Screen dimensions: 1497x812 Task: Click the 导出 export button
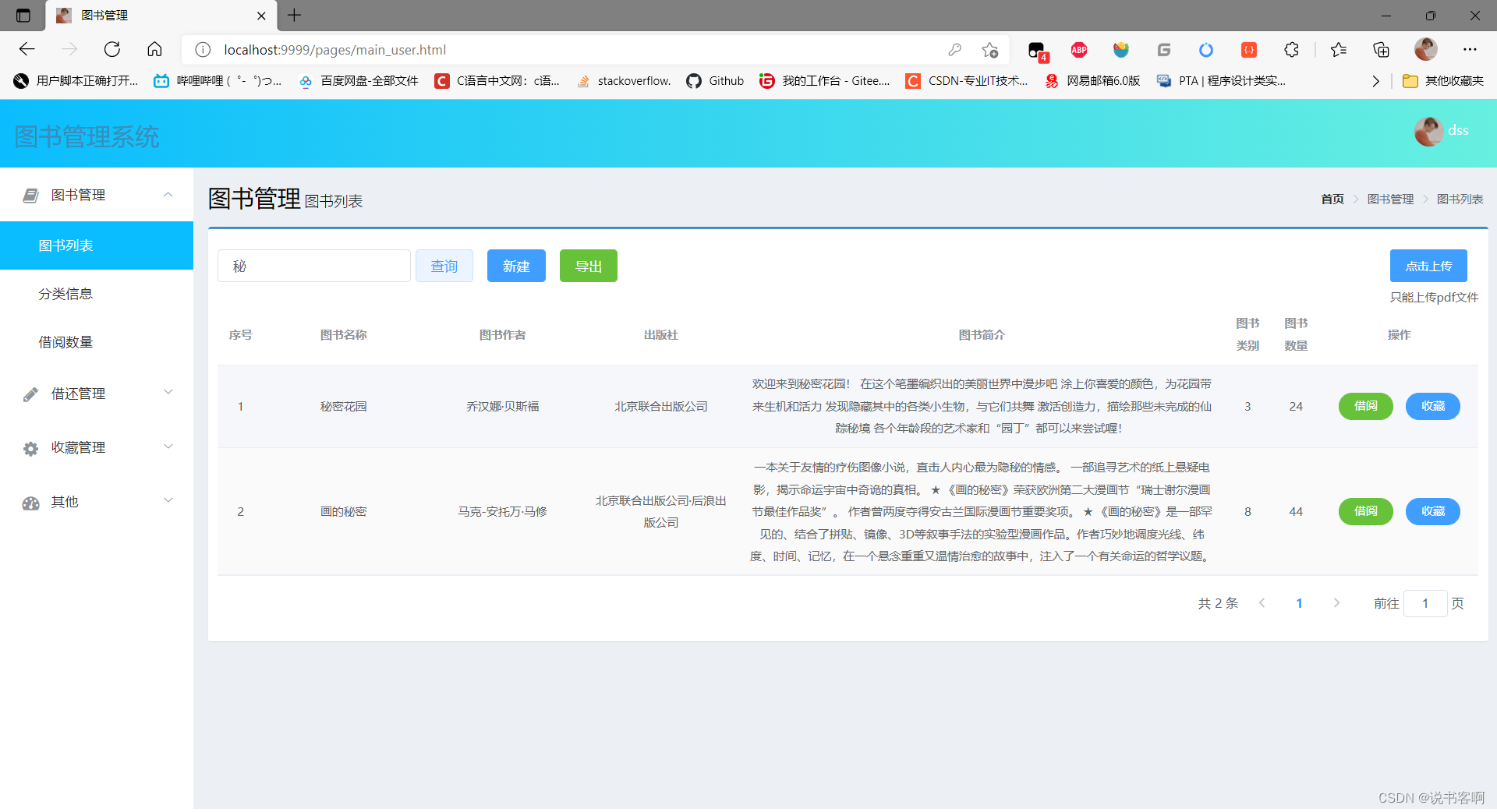(589, 266)
